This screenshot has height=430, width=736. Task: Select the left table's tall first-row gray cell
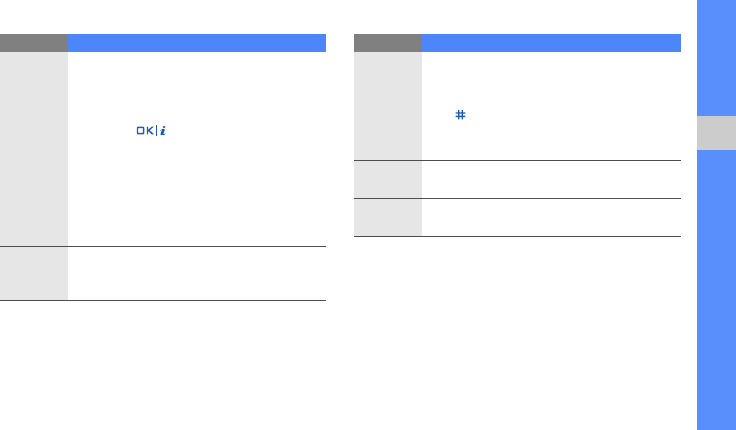coord(34,149)
